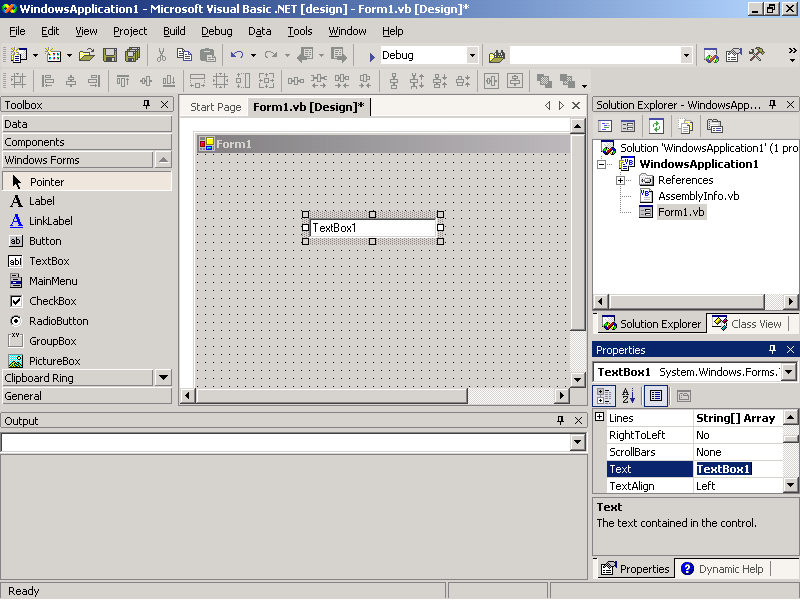800x600 pixels.
Task: Switch to the Class View tab
Action: coord(747,324)
